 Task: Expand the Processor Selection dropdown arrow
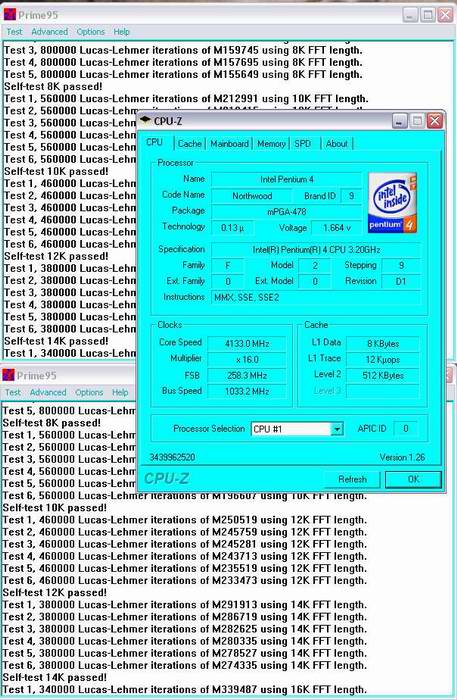point(337,429)
